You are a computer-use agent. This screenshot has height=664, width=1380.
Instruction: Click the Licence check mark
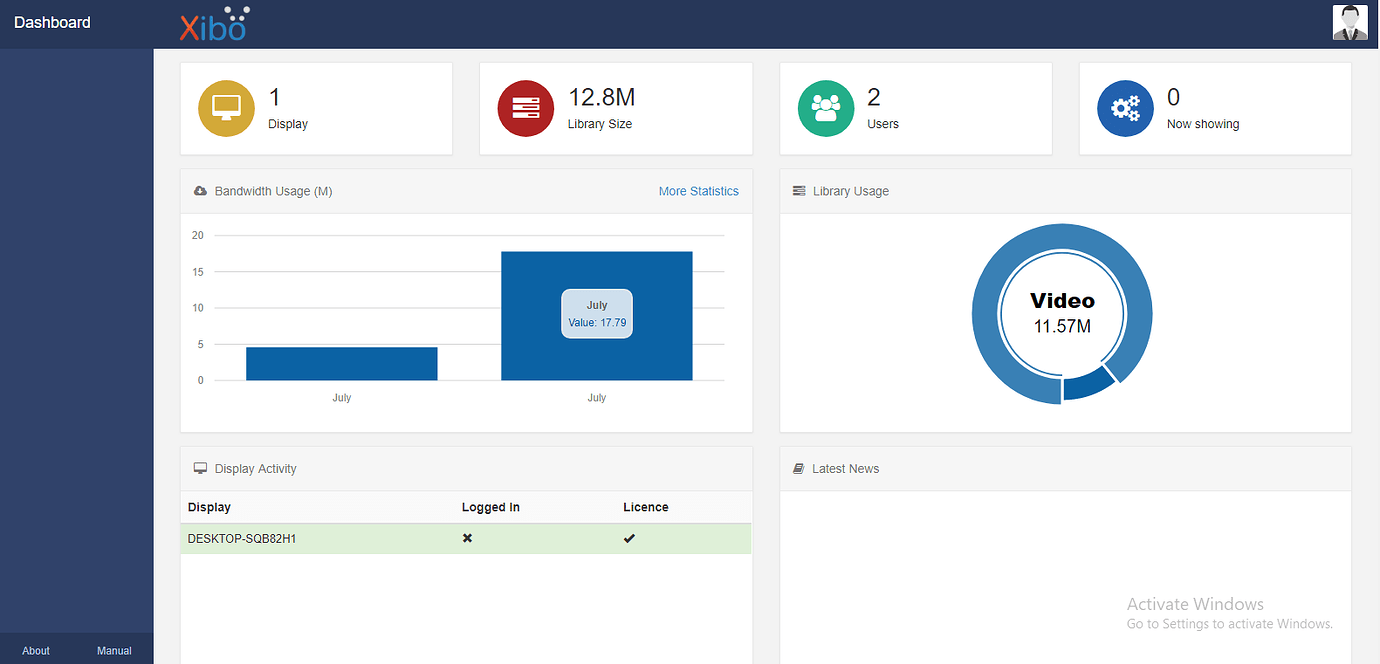pos(629,539)
